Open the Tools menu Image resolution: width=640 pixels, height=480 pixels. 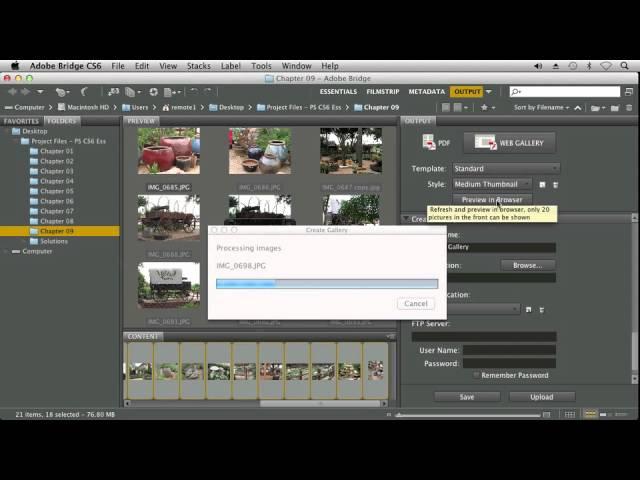[261, 66]
